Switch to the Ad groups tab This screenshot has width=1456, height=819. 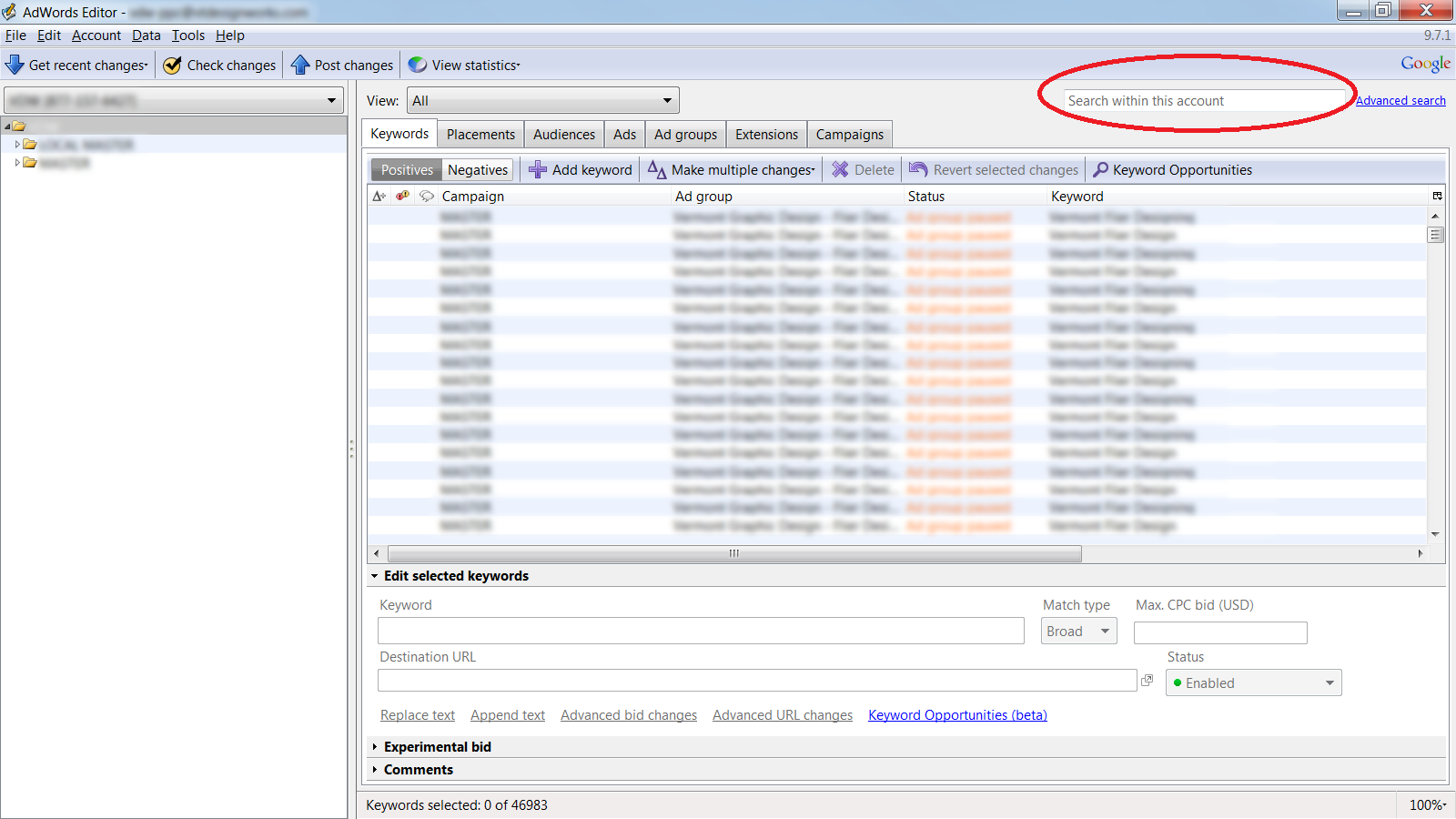coord(685,135)
